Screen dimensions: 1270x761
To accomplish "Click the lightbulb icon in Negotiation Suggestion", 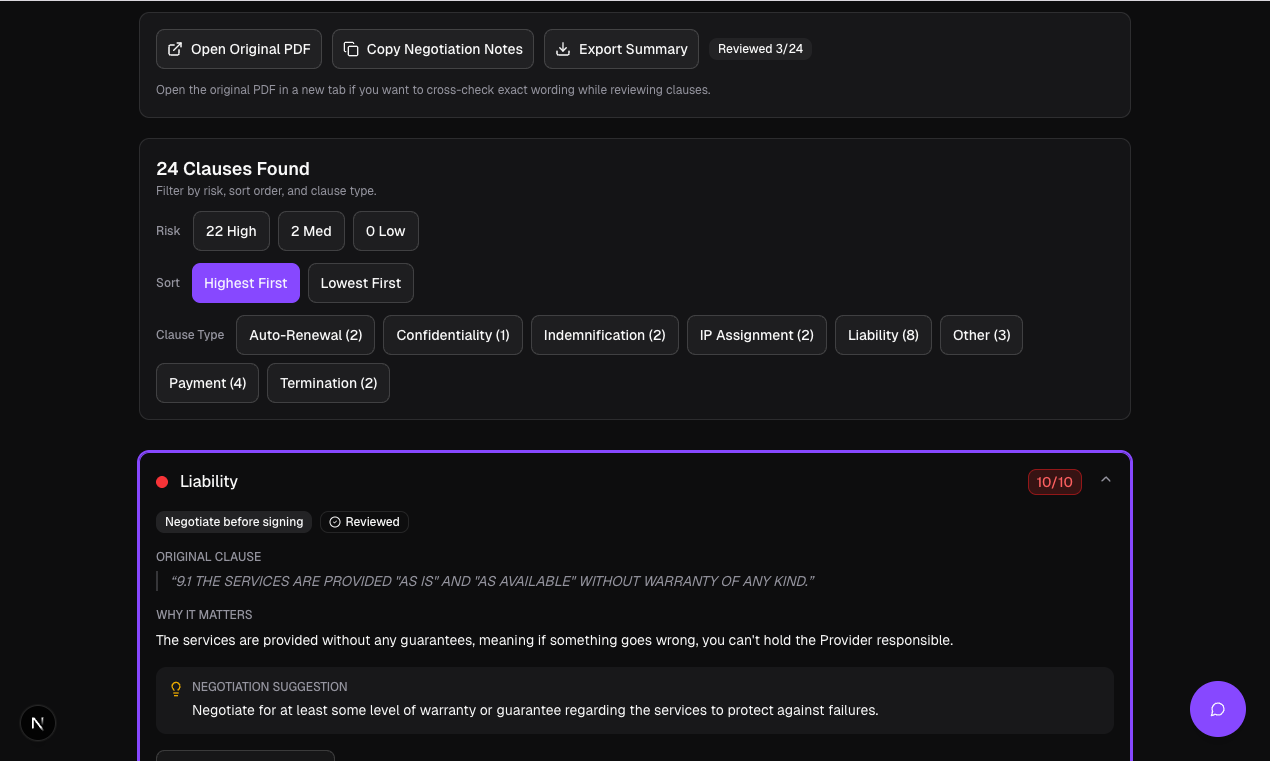I will (x=176, y=688).
